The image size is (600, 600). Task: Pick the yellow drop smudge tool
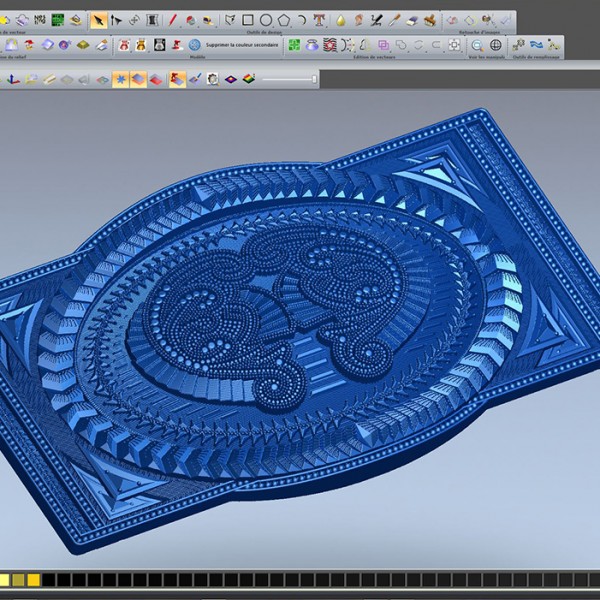341,19
